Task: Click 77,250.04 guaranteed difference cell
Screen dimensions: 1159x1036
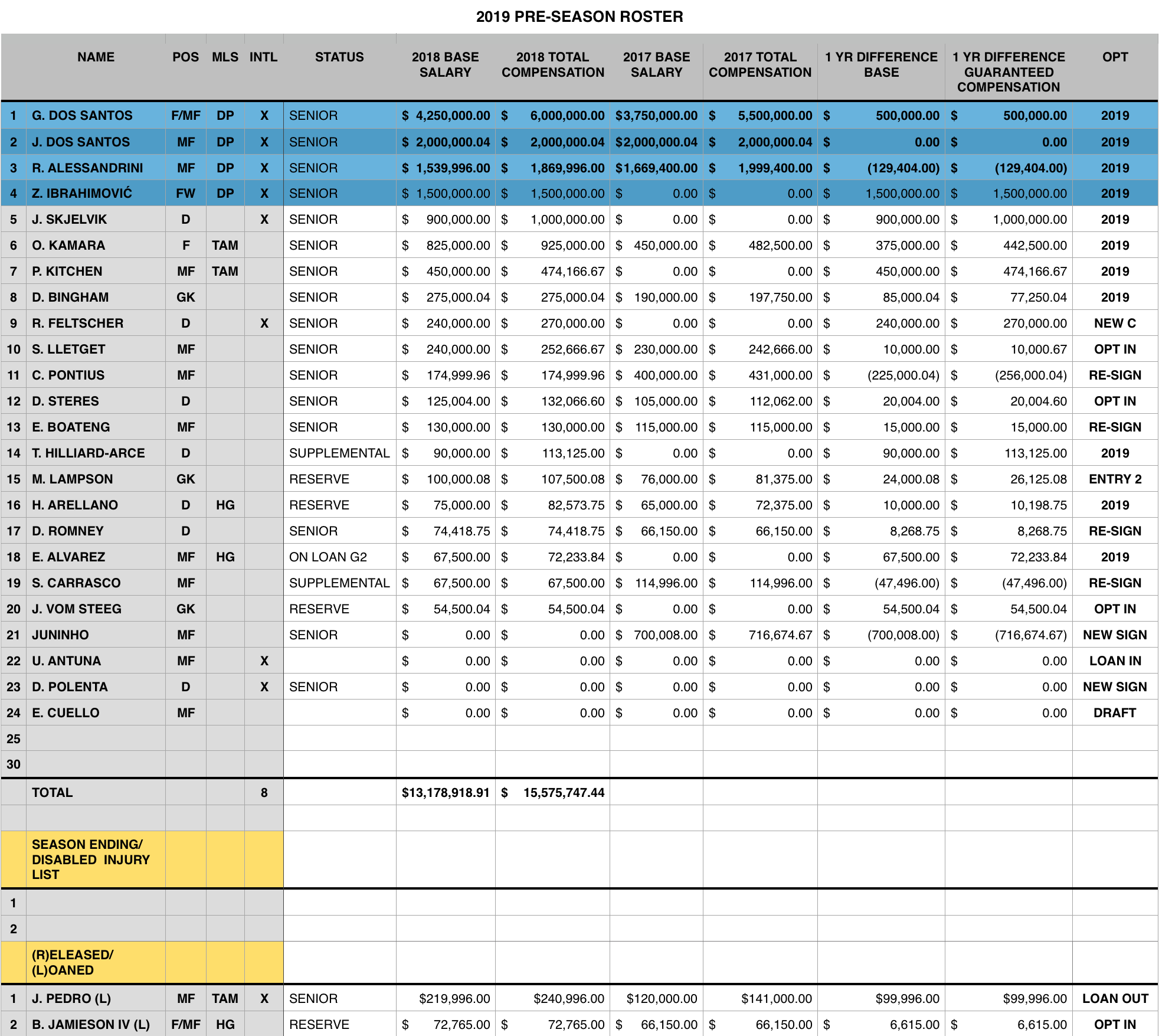Action: tap(1009, 298)
